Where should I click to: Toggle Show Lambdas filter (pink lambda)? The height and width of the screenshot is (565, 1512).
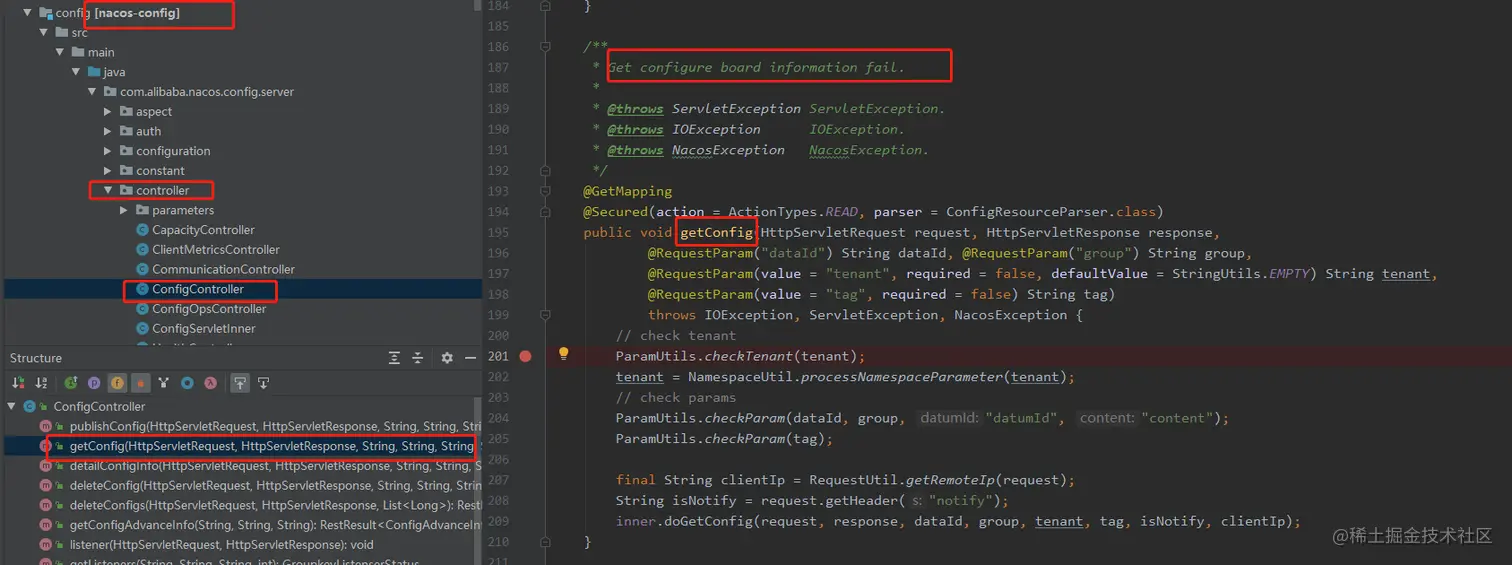pos(211,383)
